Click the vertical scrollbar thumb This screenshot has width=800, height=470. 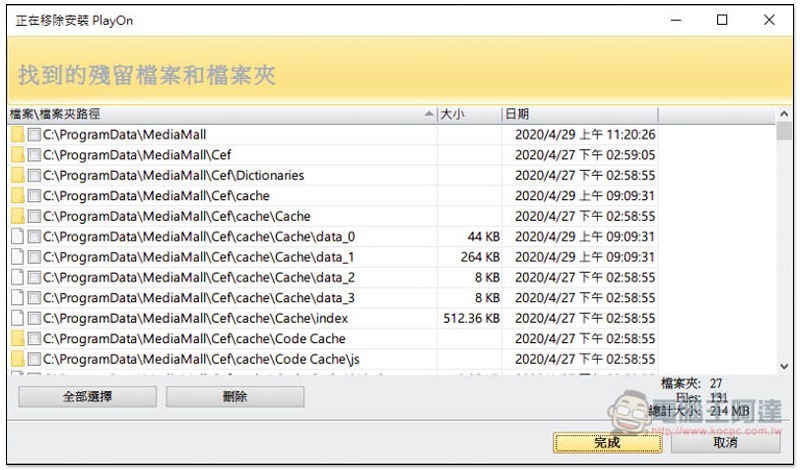tap(784, 131)
